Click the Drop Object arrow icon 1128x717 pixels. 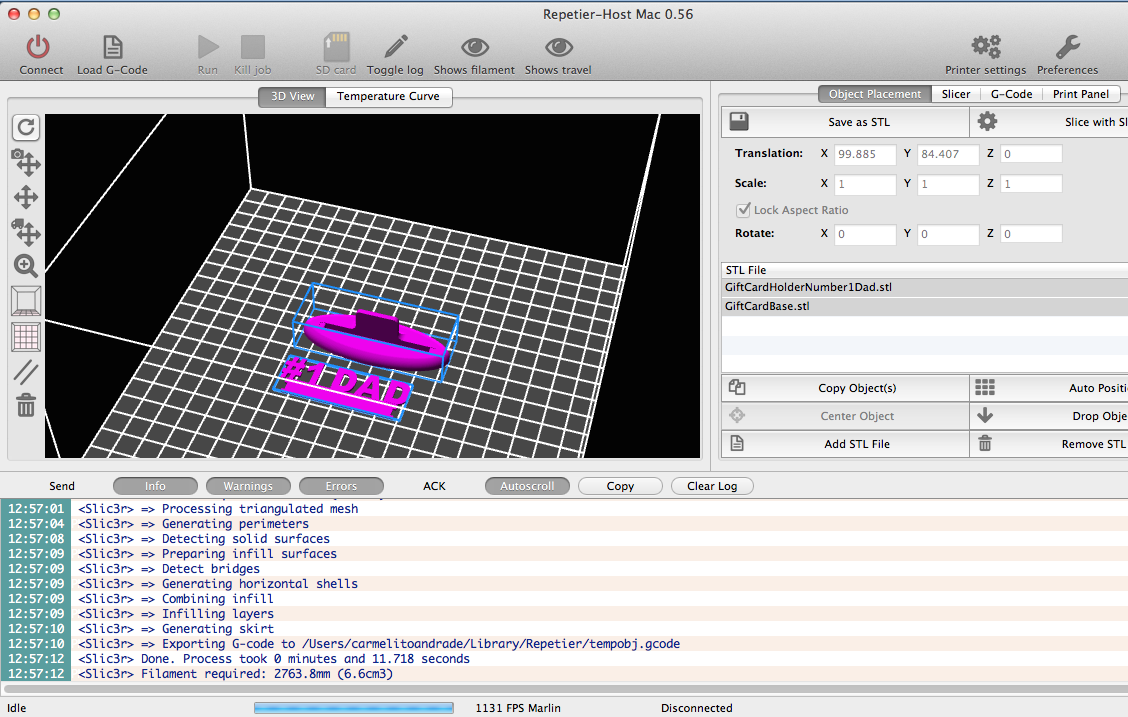[x=985, y=416]
